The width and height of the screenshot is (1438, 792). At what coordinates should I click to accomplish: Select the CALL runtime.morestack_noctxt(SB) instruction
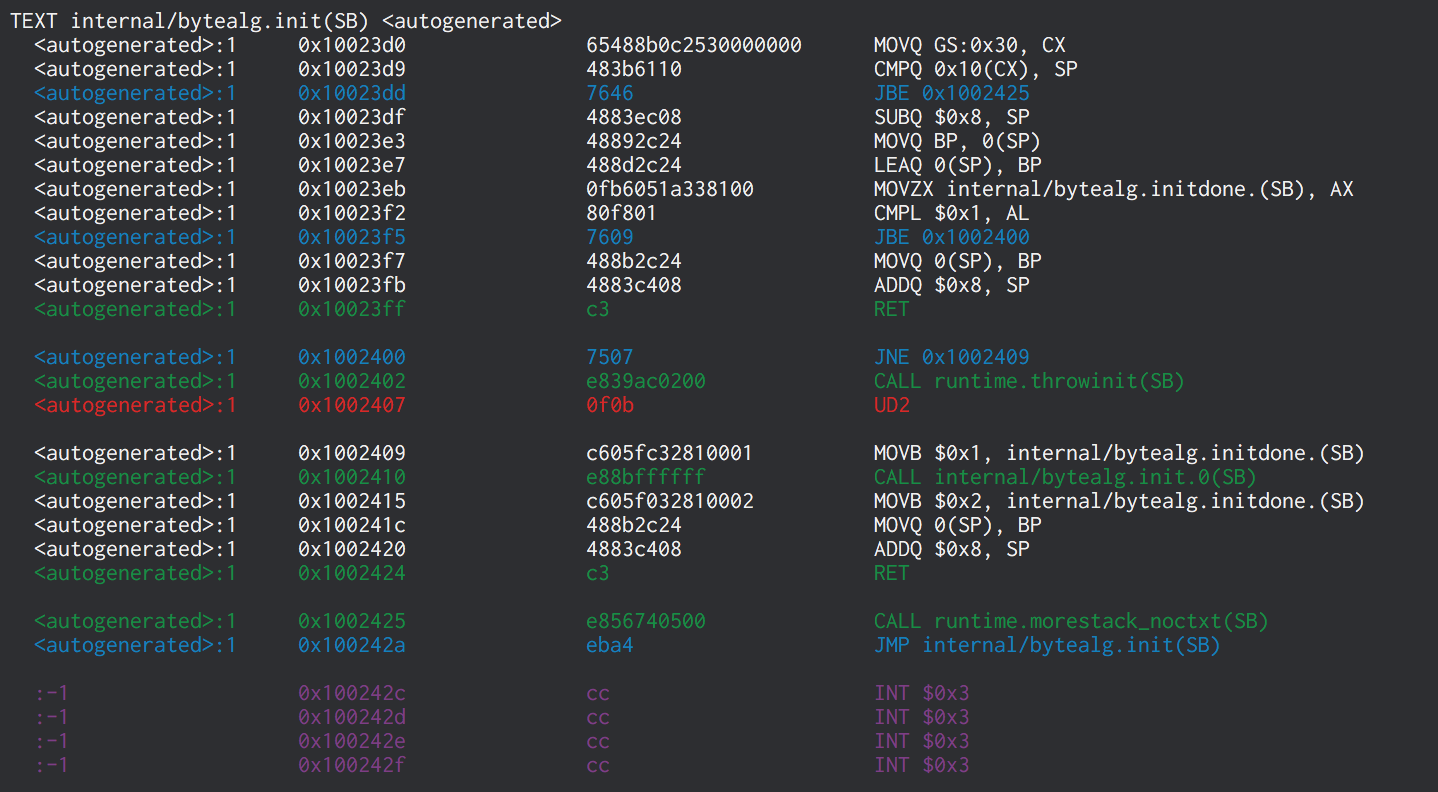click(x=1071, y=621)
